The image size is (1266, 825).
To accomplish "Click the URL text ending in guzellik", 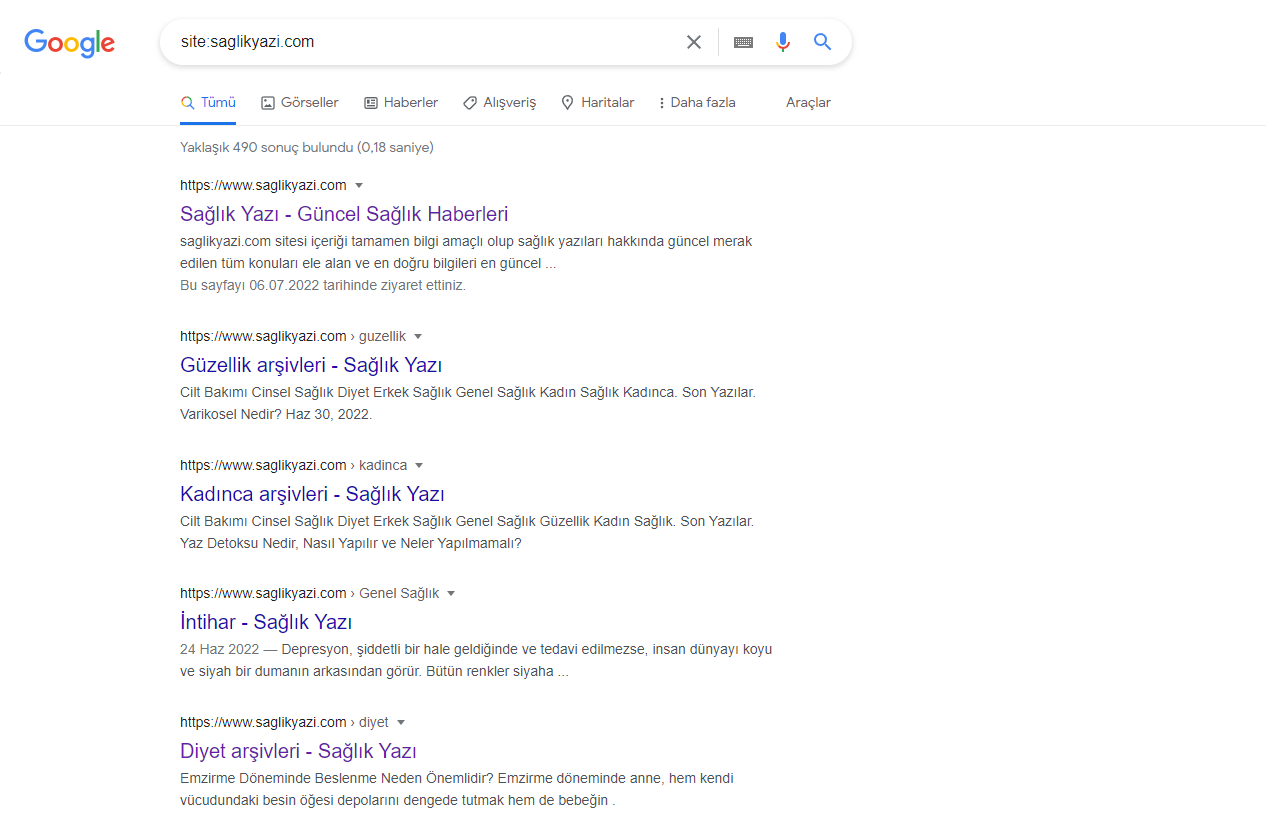I will click(293, 336).
